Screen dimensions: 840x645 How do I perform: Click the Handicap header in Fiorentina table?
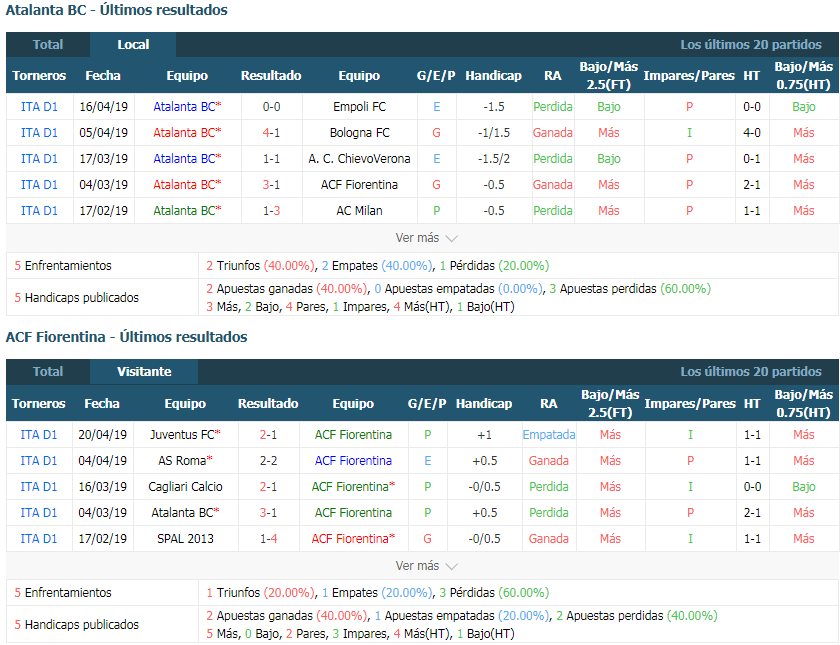pos(484,403)
